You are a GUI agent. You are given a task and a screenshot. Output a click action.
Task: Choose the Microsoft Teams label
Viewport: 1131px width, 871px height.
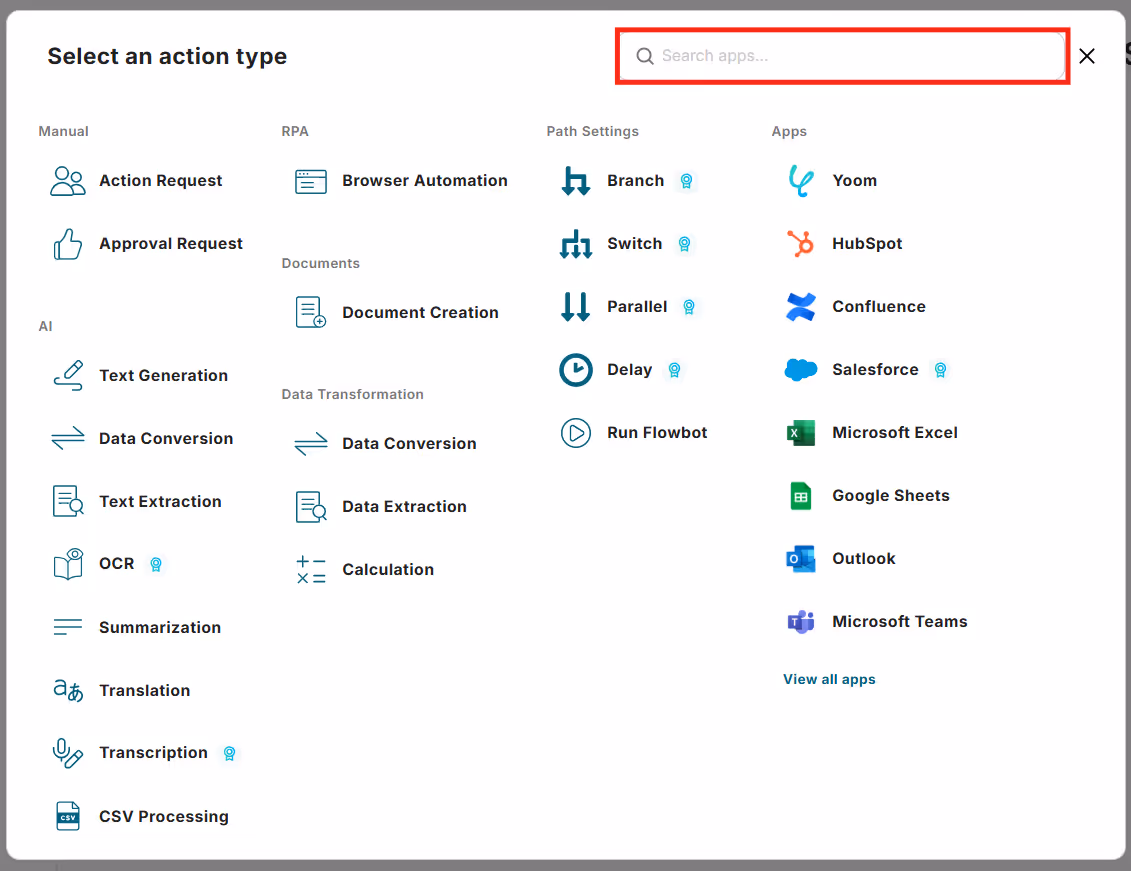[x=899, y=622]
